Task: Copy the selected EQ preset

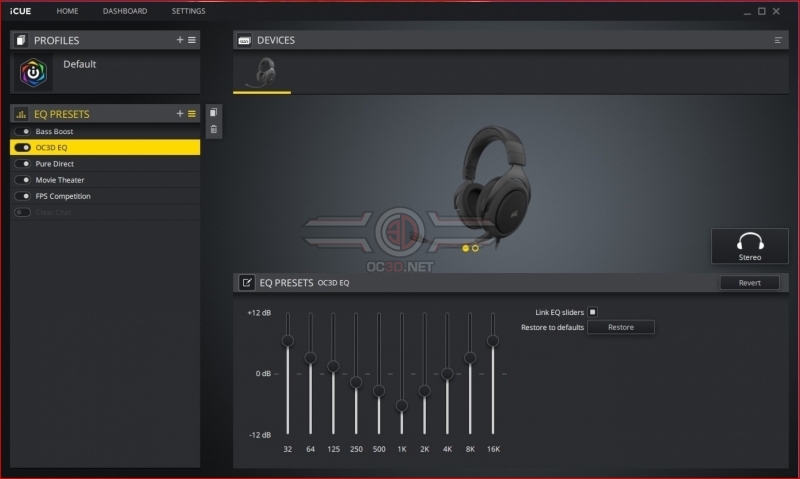Action: [214, 112]
